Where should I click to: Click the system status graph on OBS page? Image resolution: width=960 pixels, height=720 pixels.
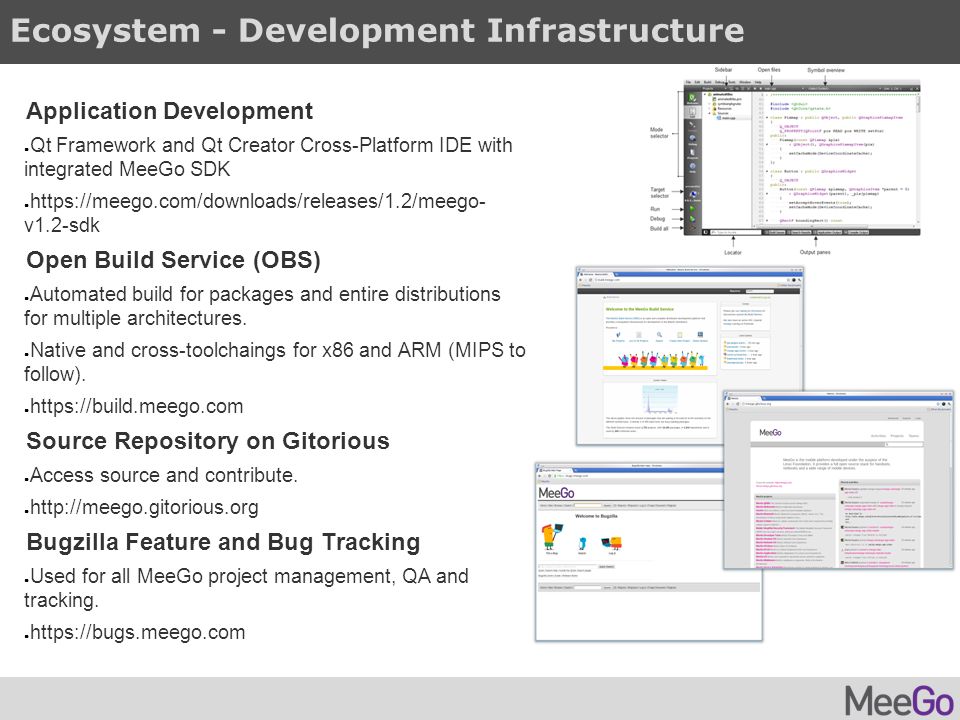[660, 399]
